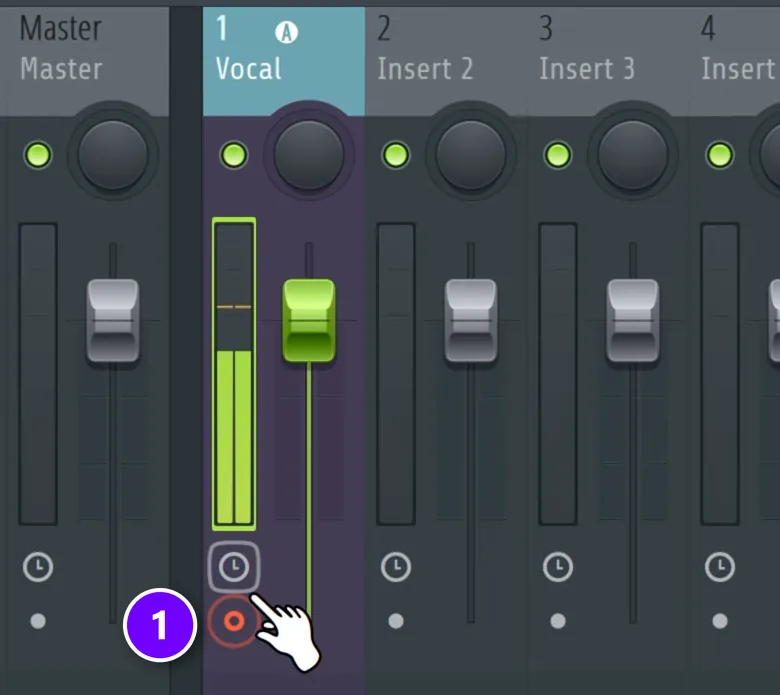This screenshot has width=780, height=695.
Task: Mute the Vocal track green LED
Action: coord(234,155)
